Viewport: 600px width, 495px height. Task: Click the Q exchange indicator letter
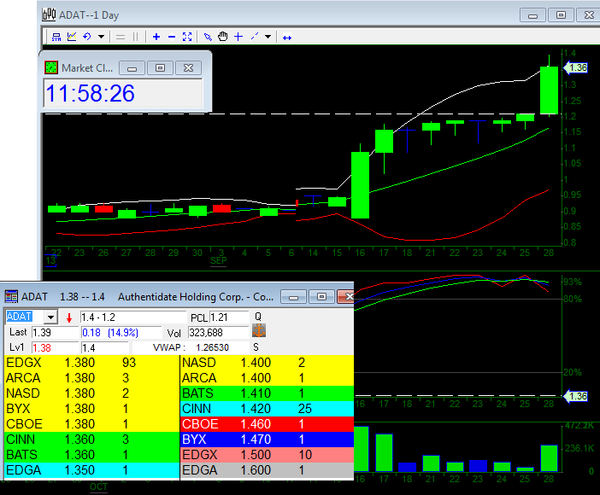tap(258, 316)
